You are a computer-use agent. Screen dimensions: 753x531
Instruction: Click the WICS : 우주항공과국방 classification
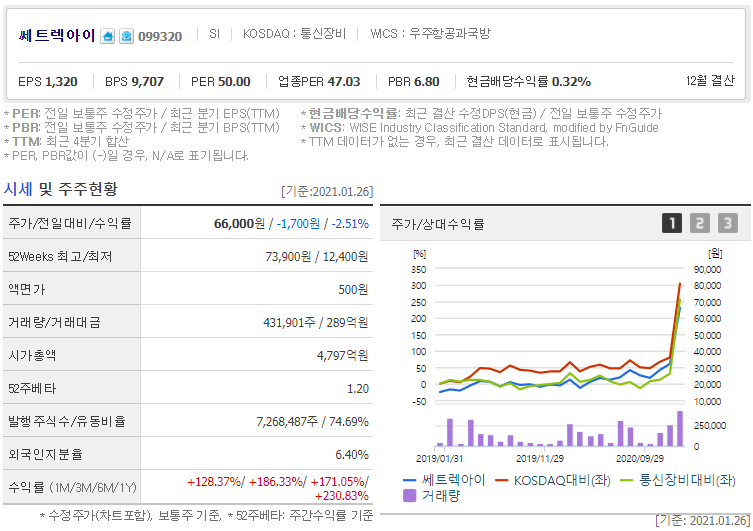[430, 34]
